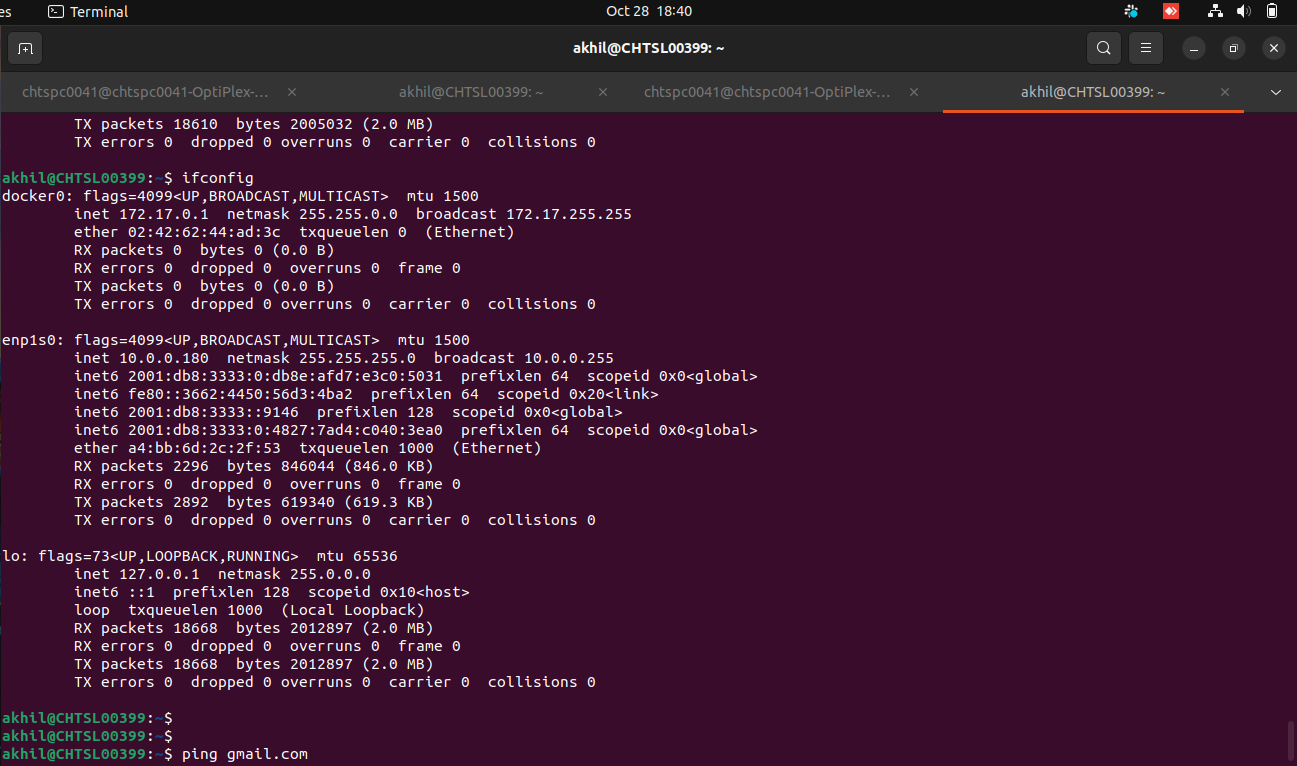
Task: Select the third tab, chtspc0041 OptiPlex
Action: (767, 92)
